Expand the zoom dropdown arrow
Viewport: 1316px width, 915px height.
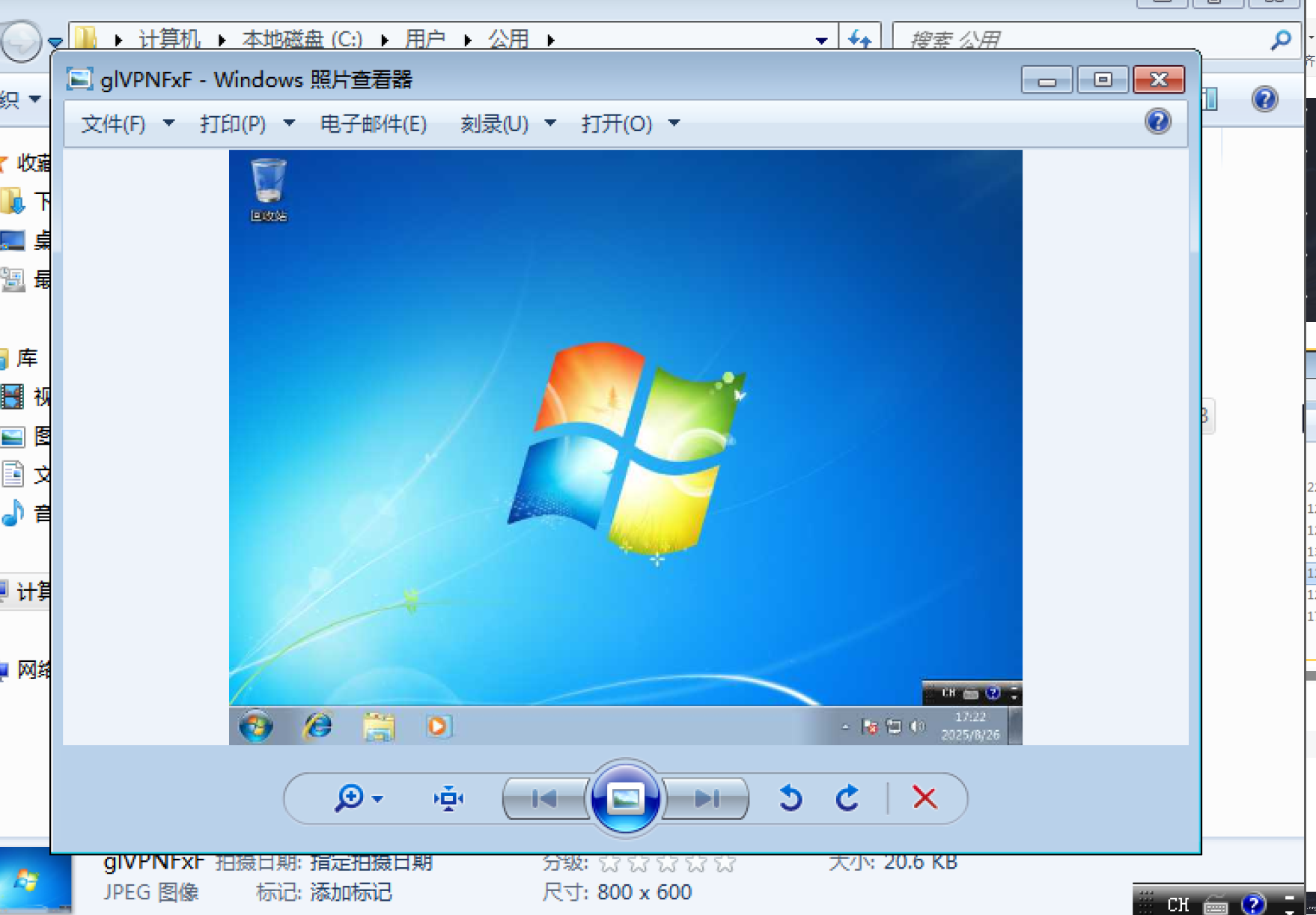point(378,799)
